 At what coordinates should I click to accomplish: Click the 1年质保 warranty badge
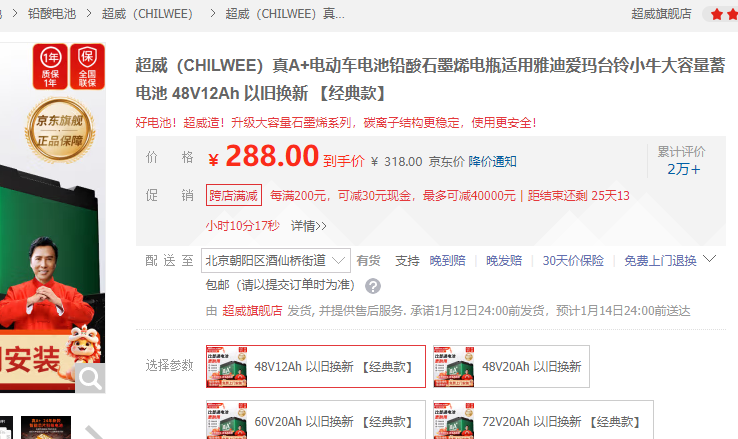50,67
